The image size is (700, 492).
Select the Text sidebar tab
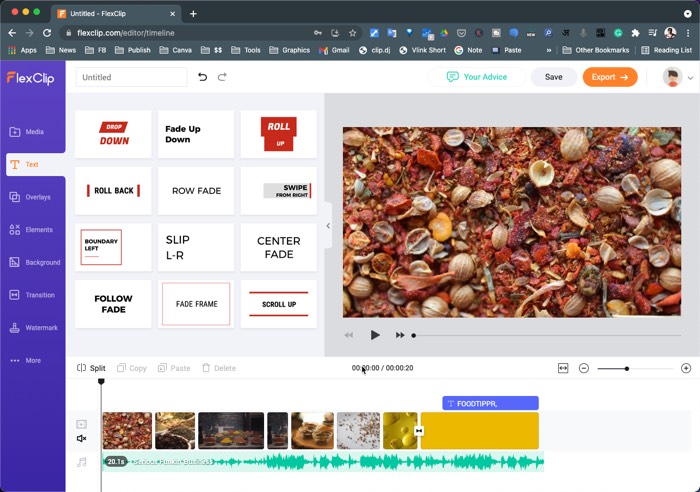coord(35,164)
